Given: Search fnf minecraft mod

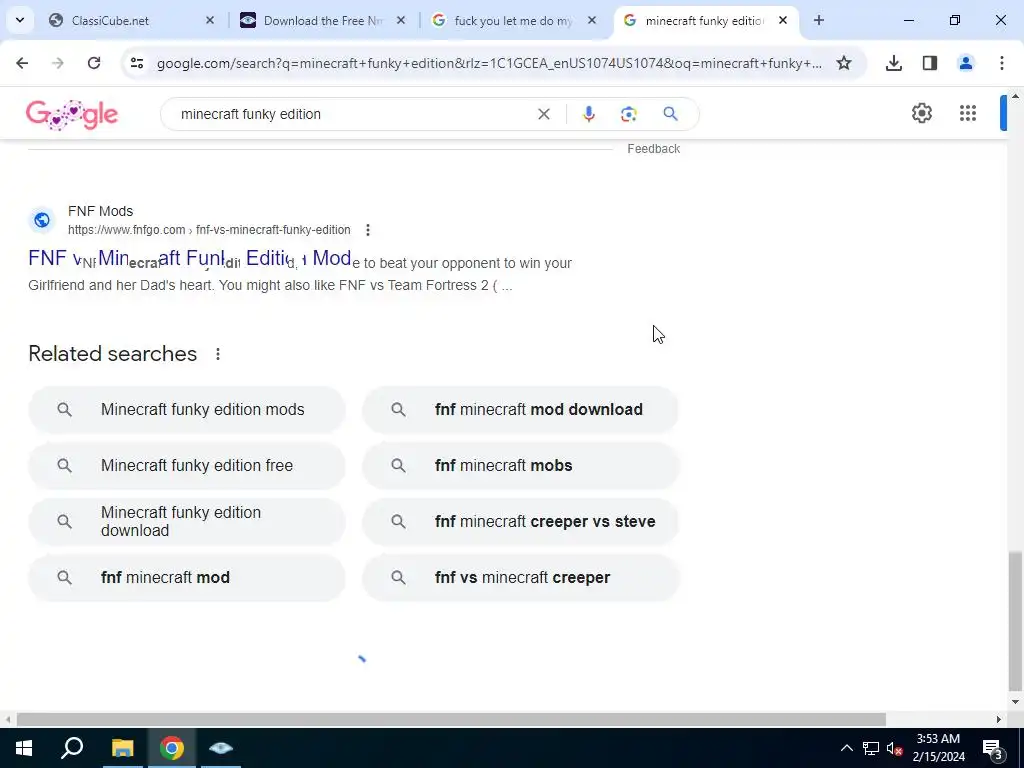Looking at the screenshot, I should click(187, 578).
